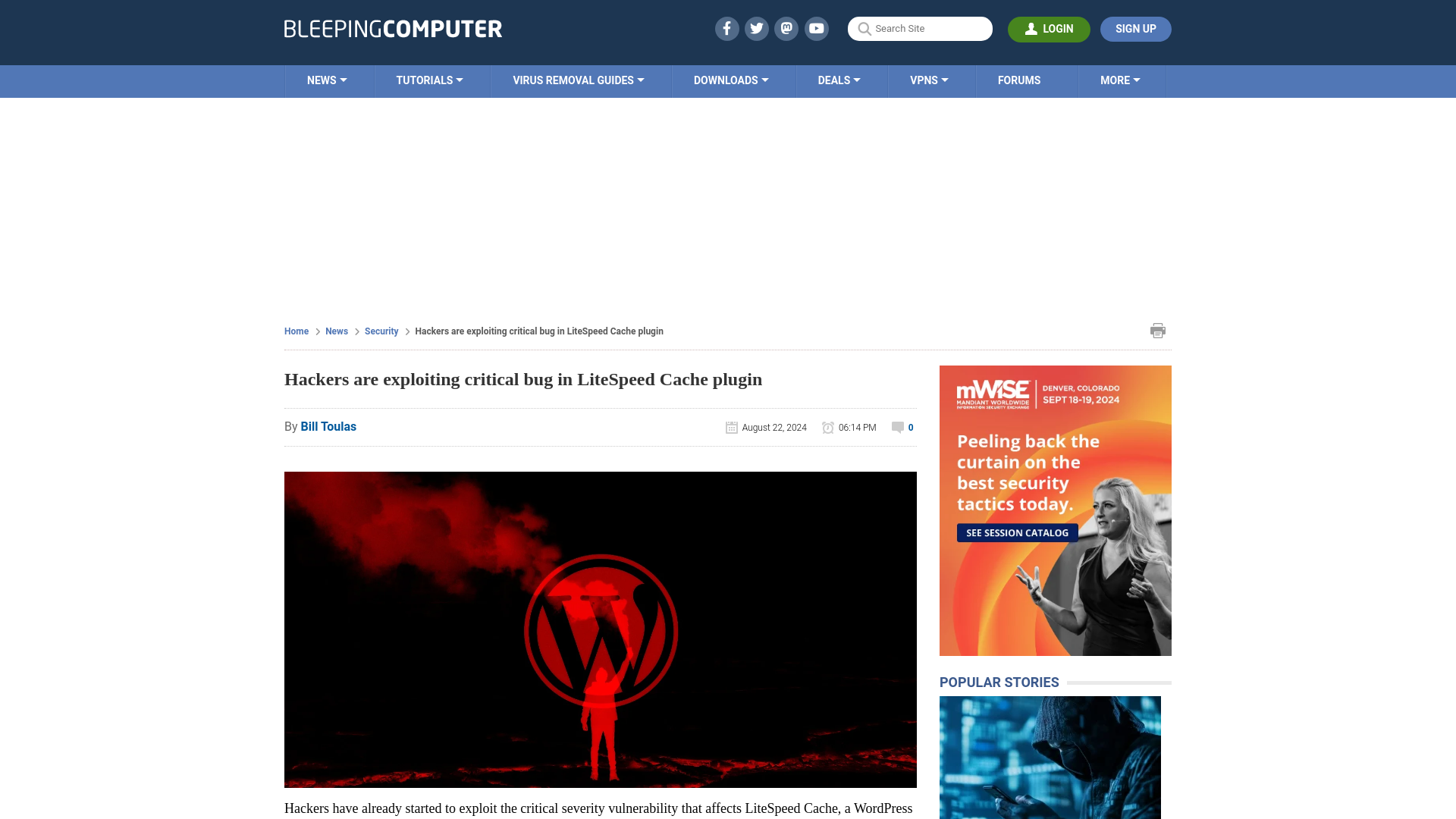Click the Mastodon social media icon
Image resolution: width=1456 pixels, height=819 pixels.
[x=786, y=28]
